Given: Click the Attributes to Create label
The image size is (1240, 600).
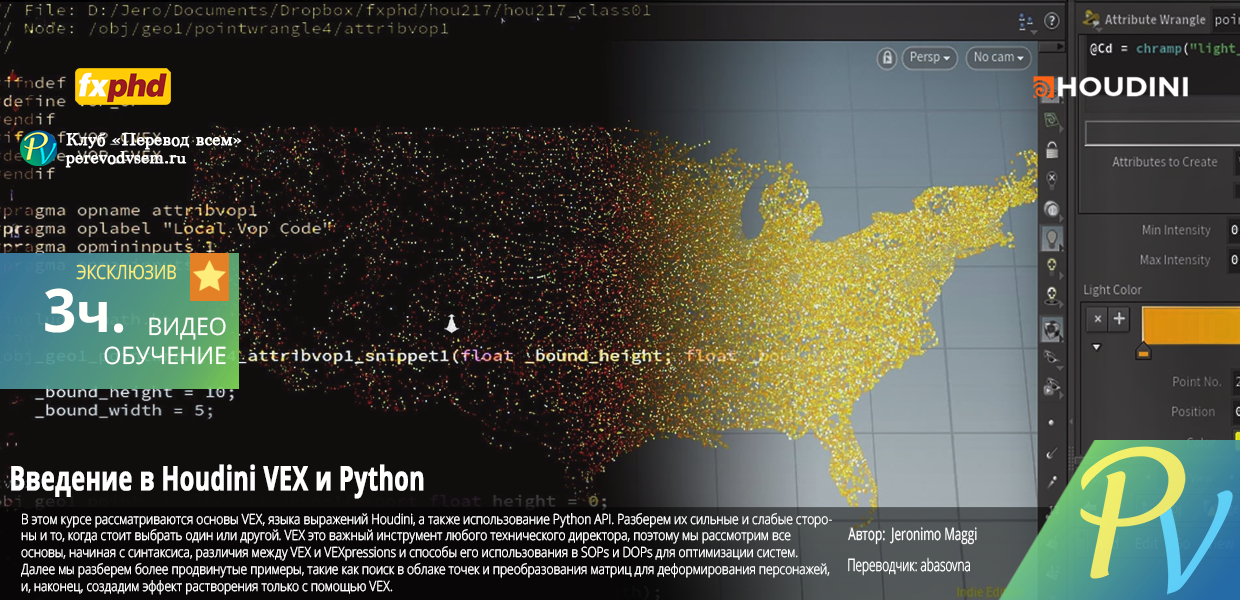Looking at the screenshot, I should [1165, 162].
